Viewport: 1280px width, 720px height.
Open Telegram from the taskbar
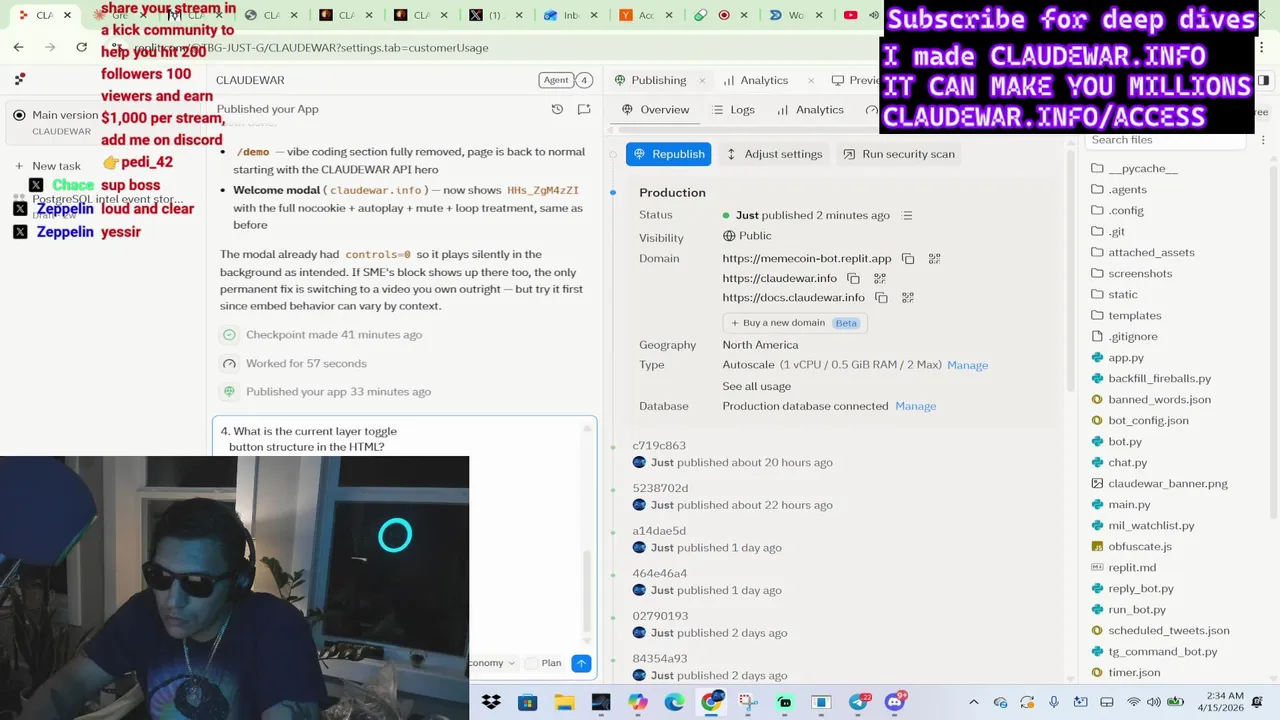coord(859,702)
